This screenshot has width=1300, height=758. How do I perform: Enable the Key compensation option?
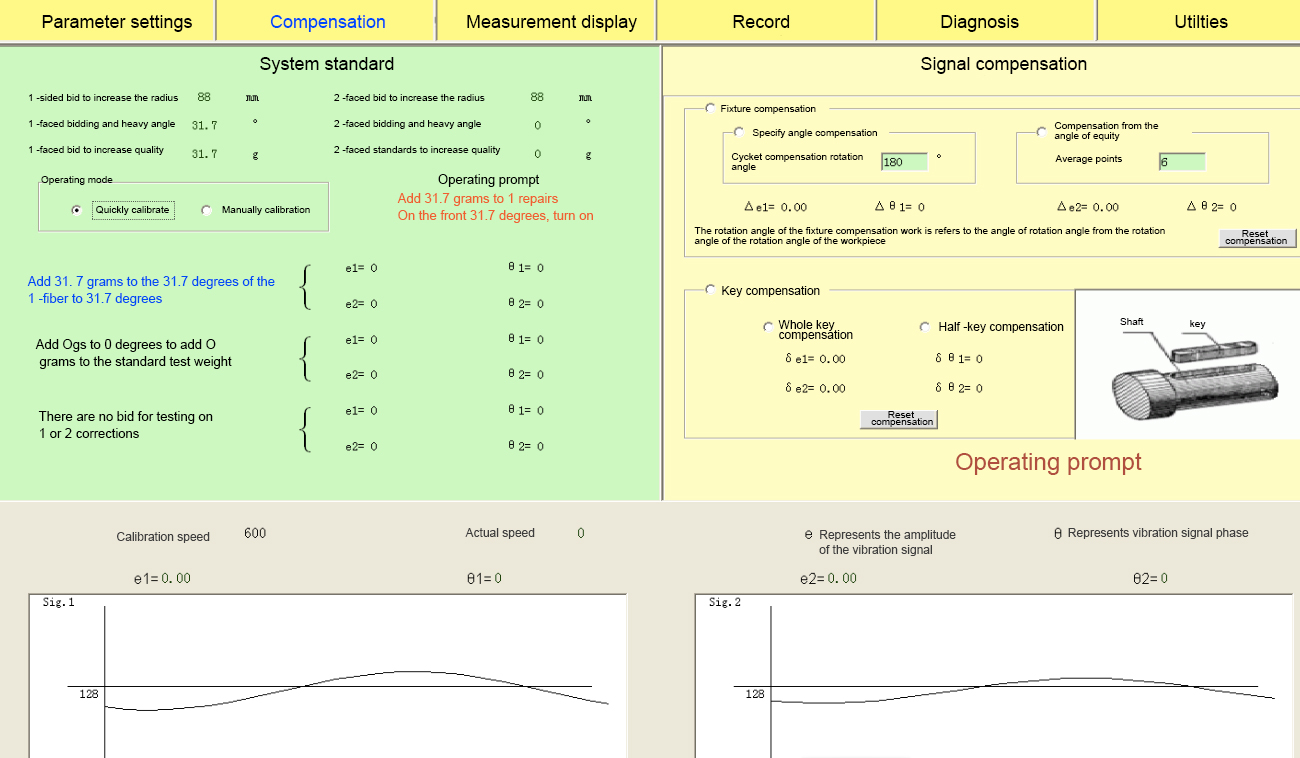click(x=711, y=291)
